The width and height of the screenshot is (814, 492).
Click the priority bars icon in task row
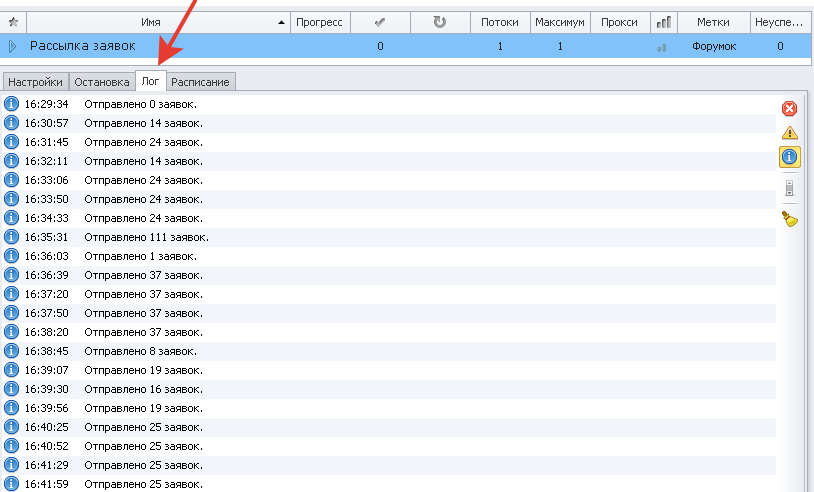click(x=661, y=48)
